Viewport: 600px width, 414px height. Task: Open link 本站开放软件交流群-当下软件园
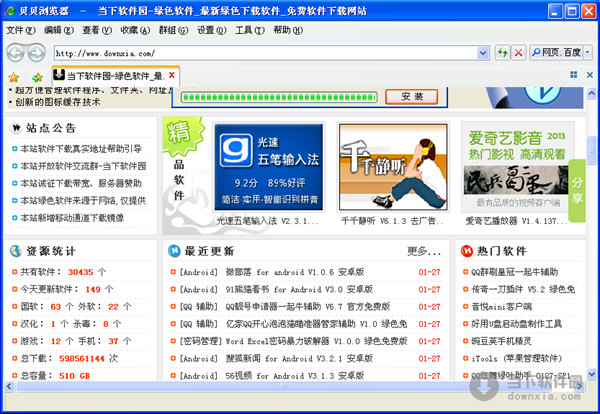point(83,166)
